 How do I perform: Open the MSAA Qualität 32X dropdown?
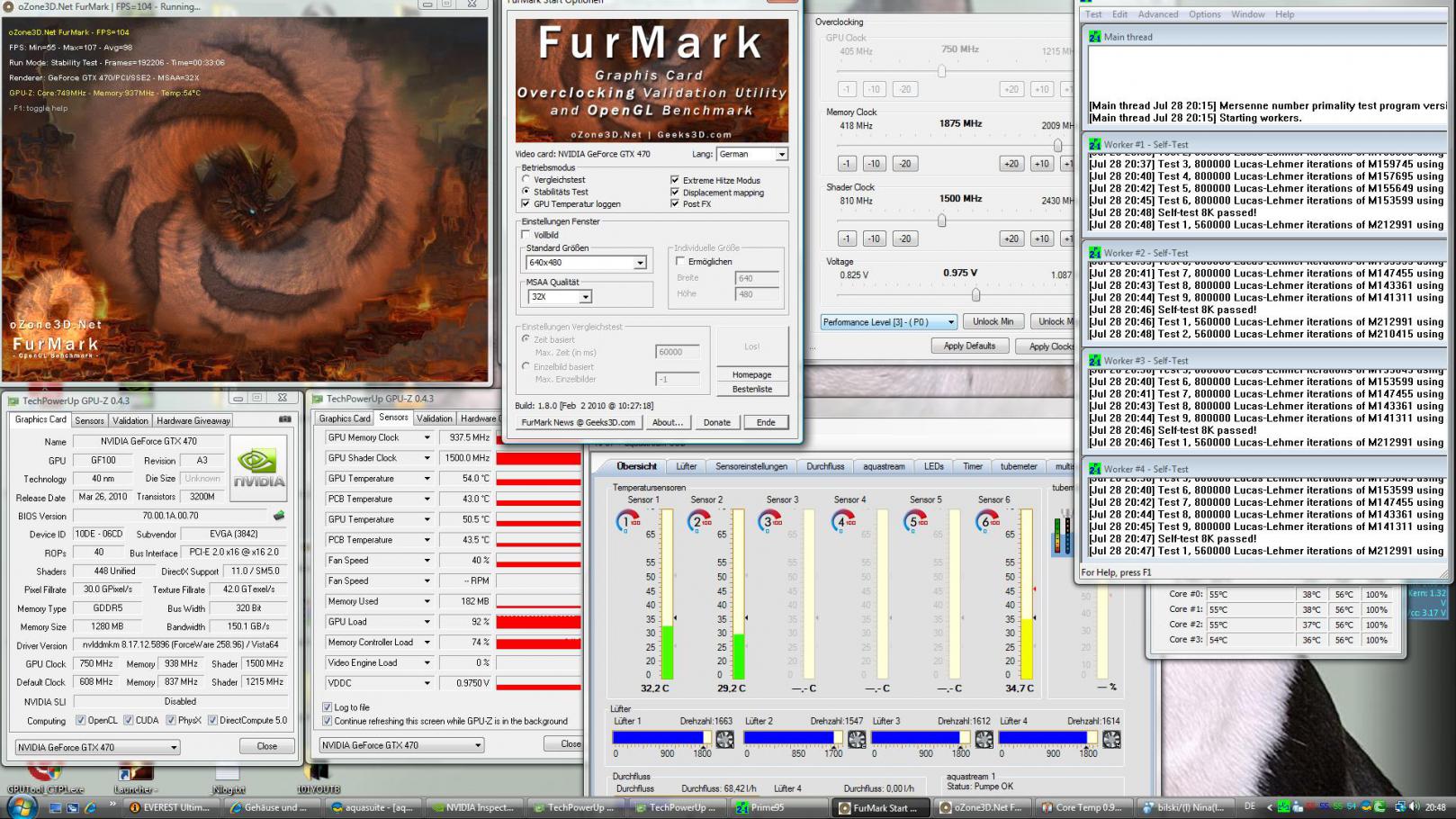[x=559, y=296]
